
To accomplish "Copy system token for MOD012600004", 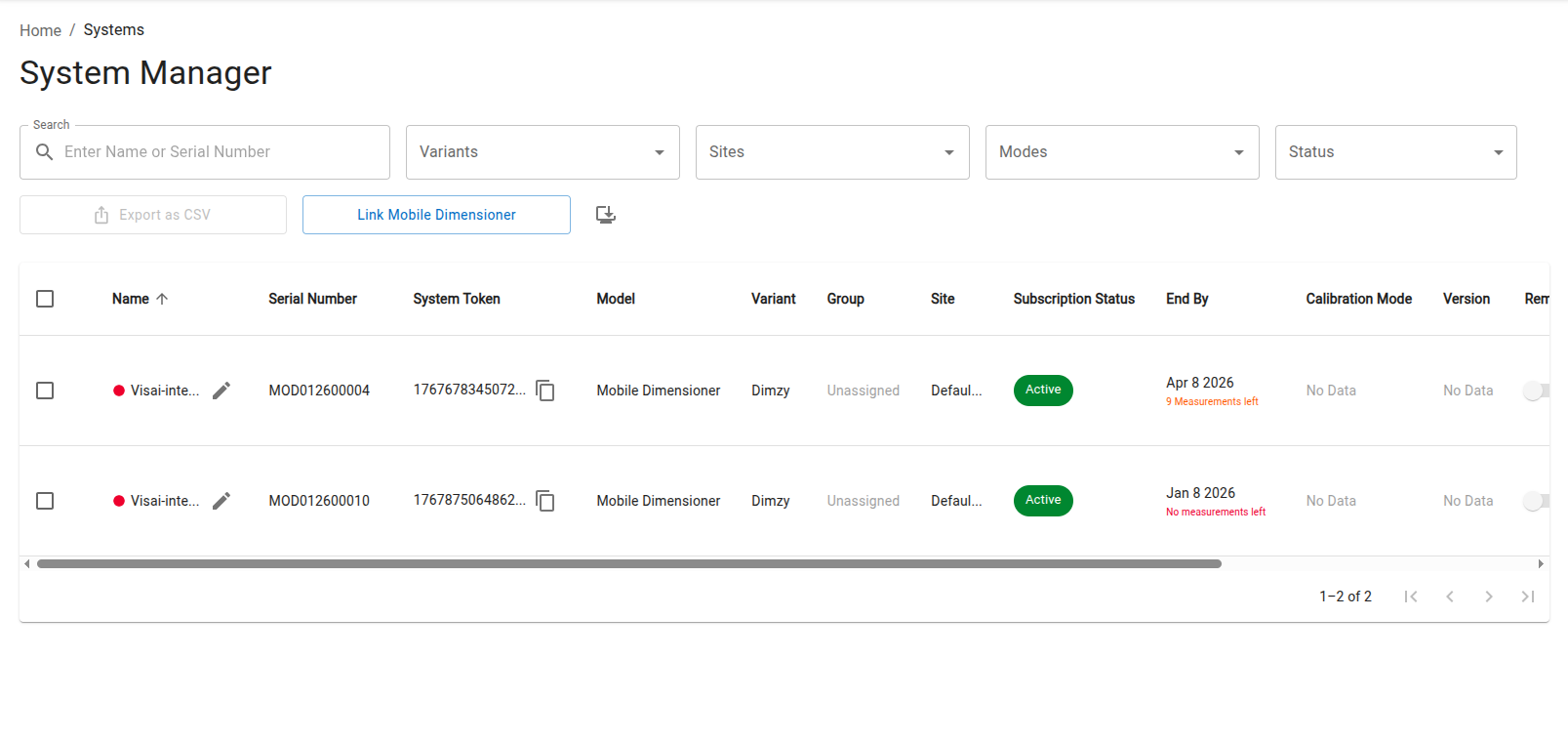I will pyautogui.click(x=545, y=391).
